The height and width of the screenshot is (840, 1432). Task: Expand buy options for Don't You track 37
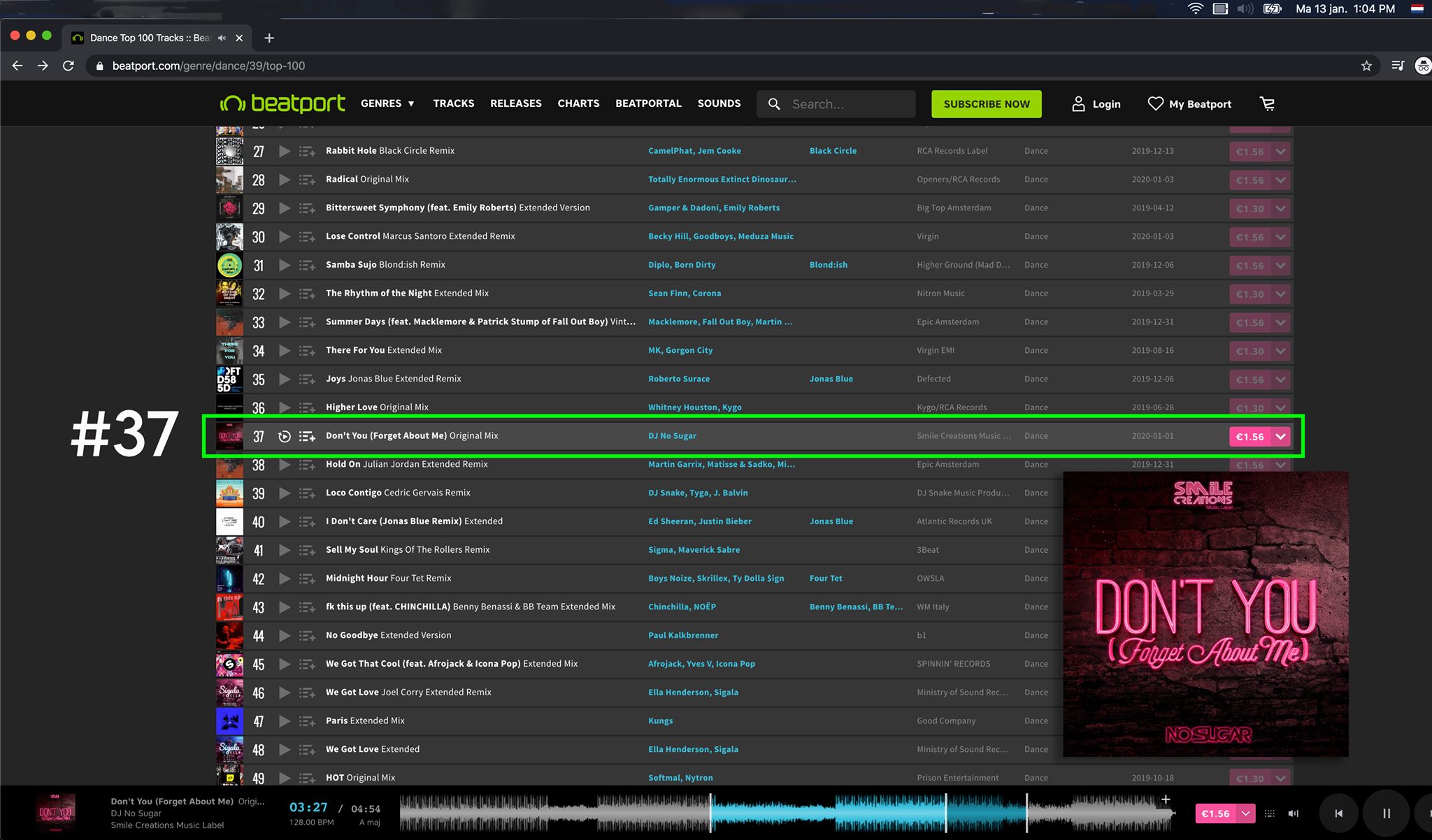click(x=1280, y=437)
